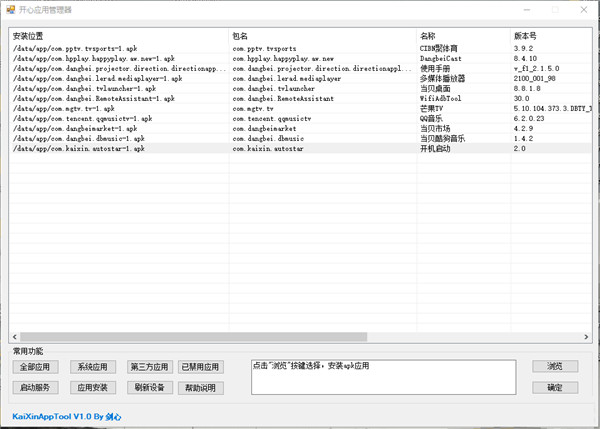Viewport: 600px width, 429px height.
Task: Confirm with the 确定 button
Action: click(554, 388)
